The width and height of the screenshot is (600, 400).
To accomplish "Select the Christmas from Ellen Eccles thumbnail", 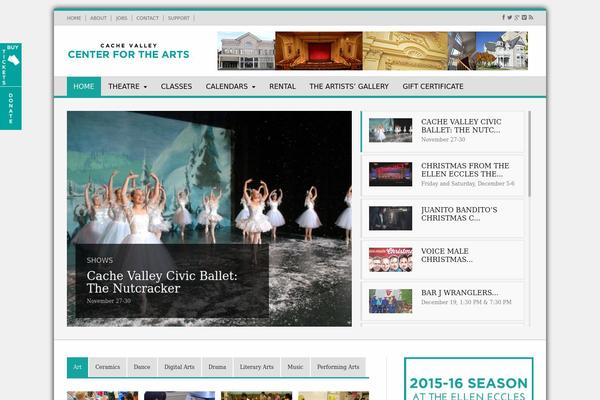I will click(390, 174).
